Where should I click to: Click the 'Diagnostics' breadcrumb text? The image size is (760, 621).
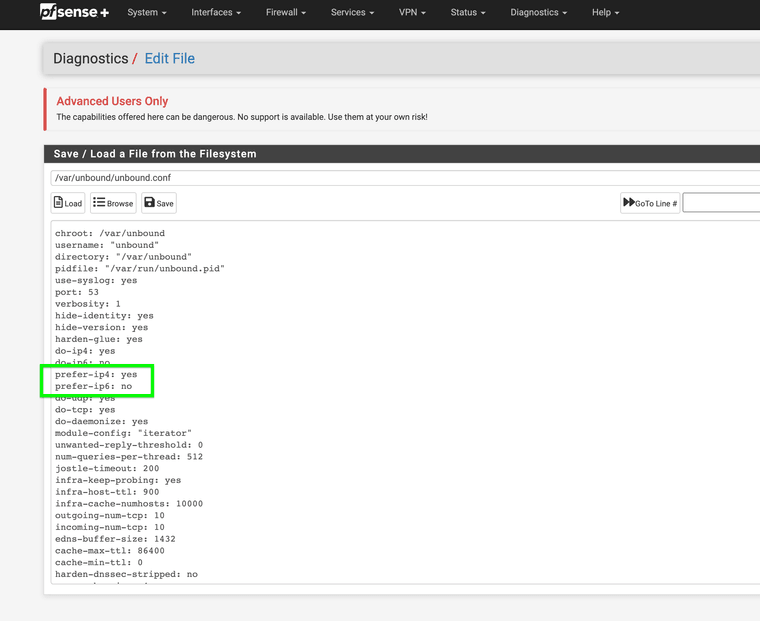tap(91, 59)
